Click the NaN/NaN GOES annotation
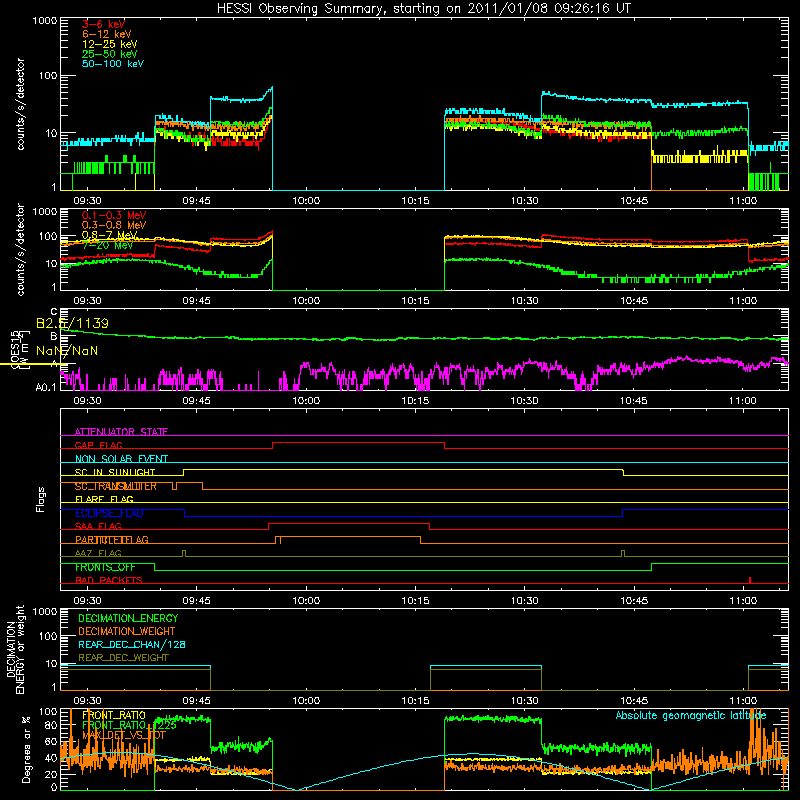The image size is (800, 800). 67,351
